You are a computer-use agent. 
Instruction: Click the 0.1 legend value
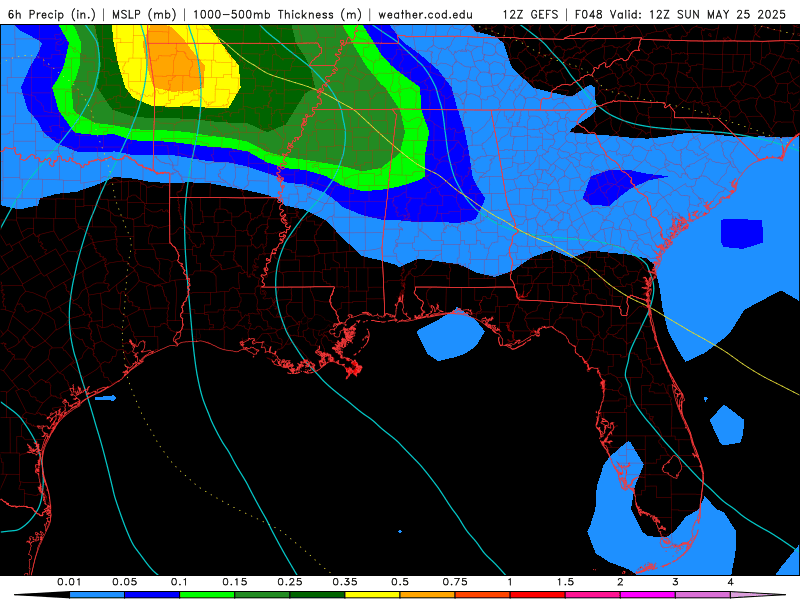(x=179, y=582)
